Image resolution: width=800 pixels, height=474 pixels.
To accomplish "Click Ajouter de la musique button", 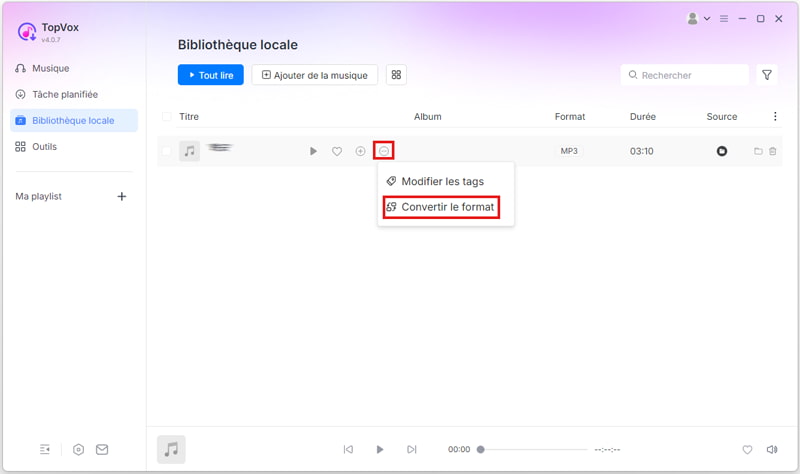I will point(315,75).
